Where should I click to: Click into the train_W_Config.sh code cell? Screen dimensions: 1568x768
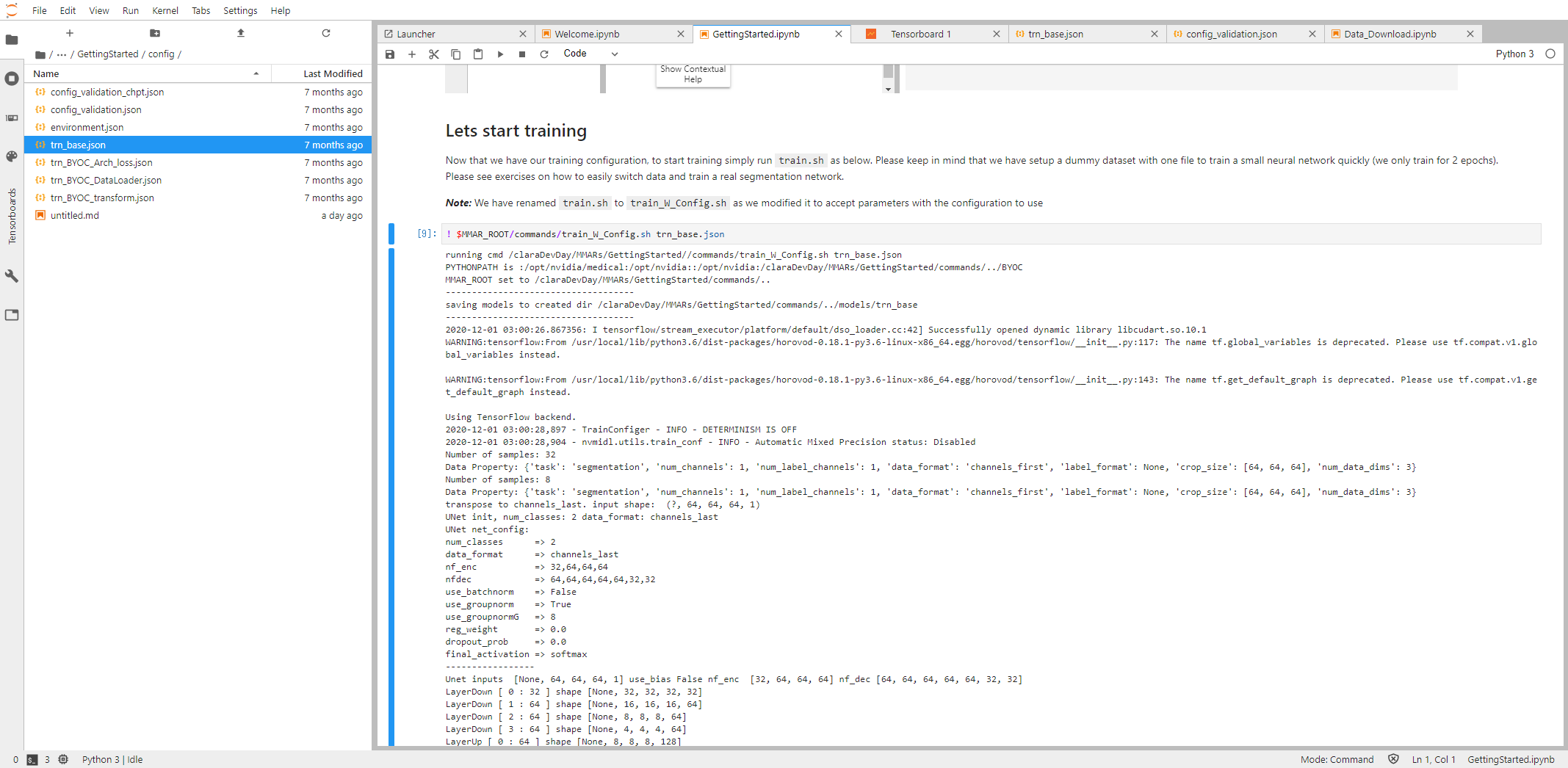click(991, 234)
